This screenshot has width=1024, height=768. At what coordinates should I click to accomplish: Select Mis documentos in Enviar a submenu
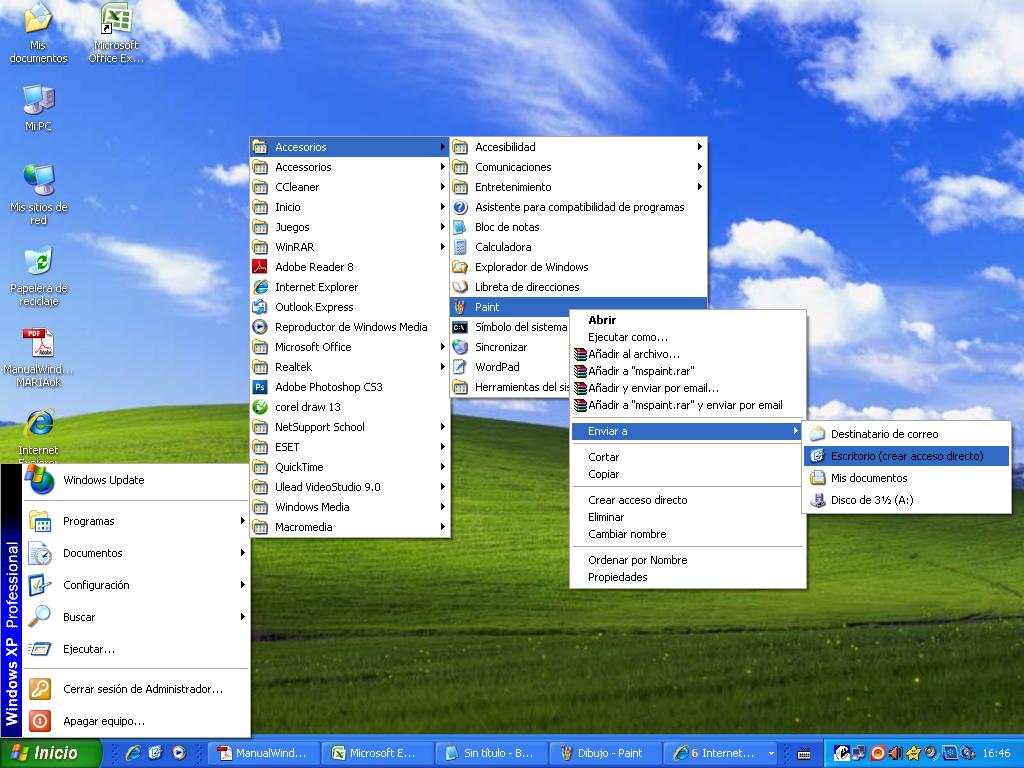(x=906, y=478)
